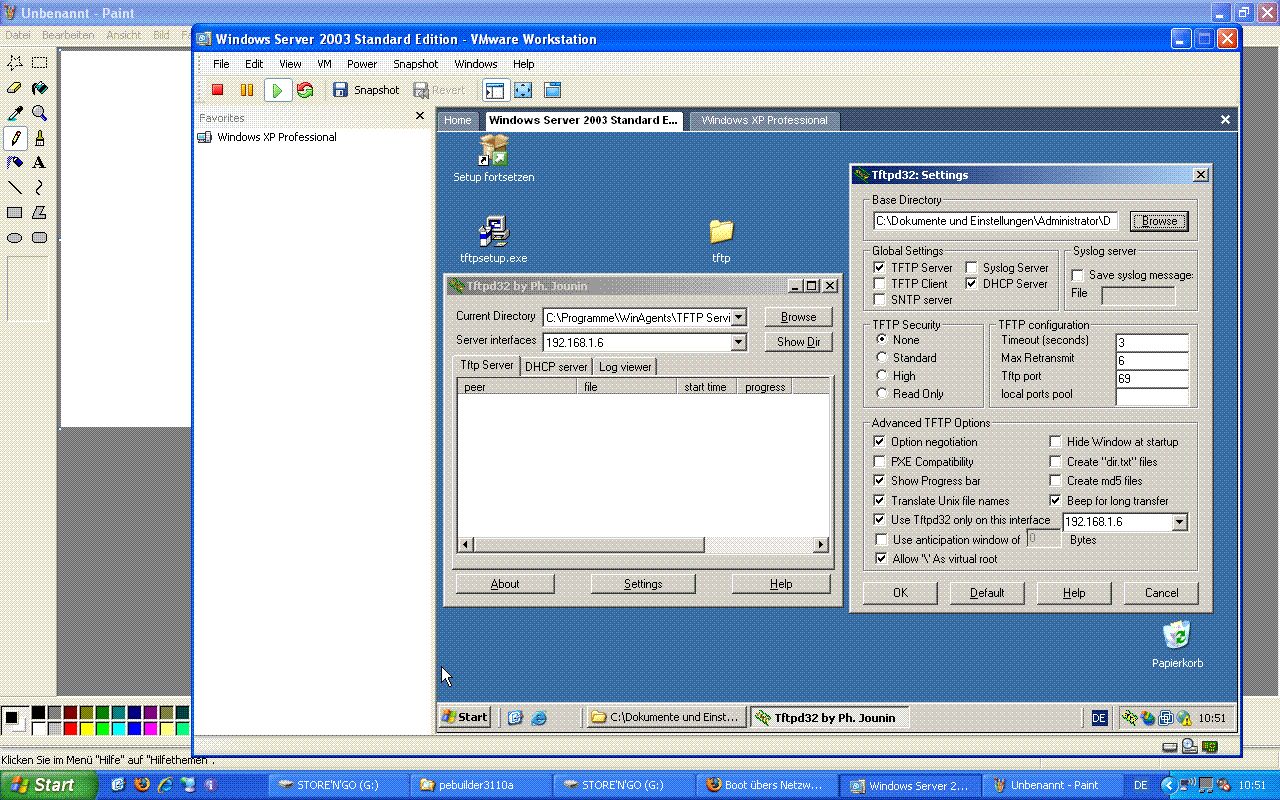This screenshot has width=1280, height=800.
Task: Open the VMware VM menu
Action: (x=324, y=64)
